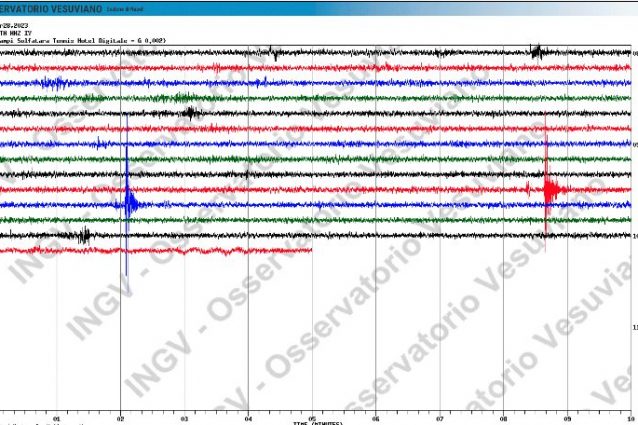Click the black burst near minute 3
The height and width of the screenshot is (425, 638).
pyautogui.click(x=189, y=113)
